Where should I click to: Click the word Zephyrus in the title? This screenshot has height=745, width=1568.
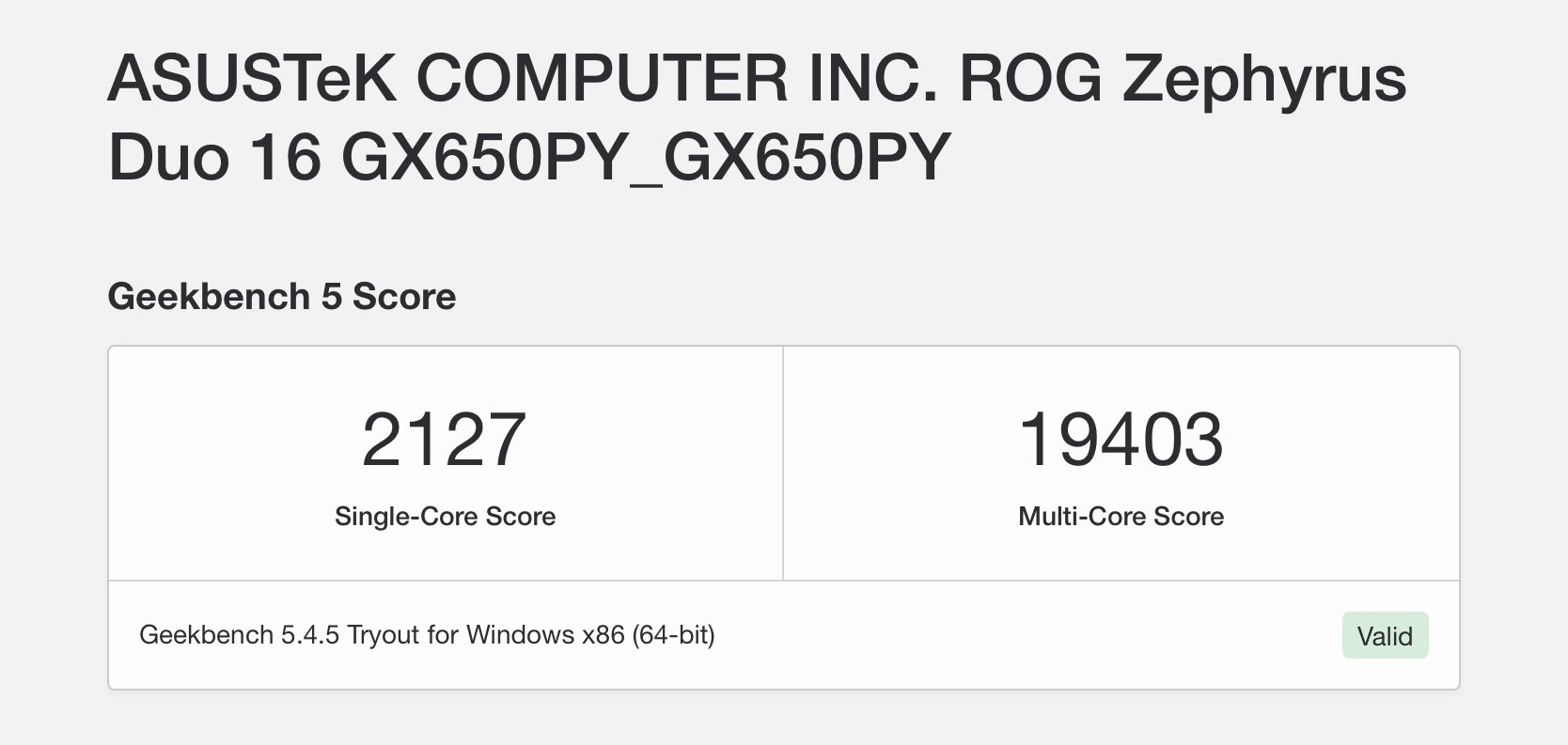[x=1264, y=81]
